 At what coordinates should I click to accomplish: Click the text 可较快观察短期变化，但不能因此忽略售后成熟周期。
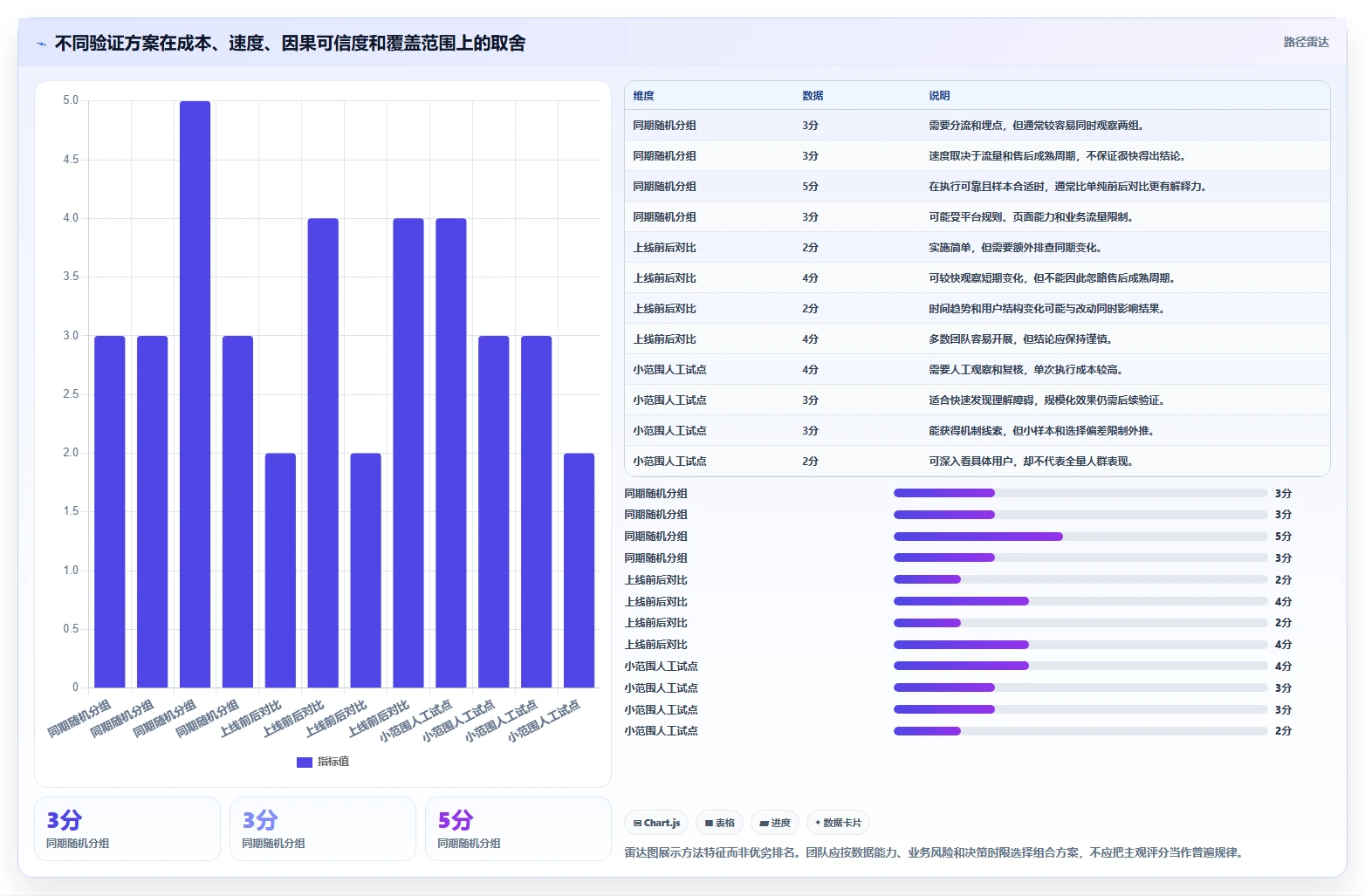click(x=1052, y=278)
